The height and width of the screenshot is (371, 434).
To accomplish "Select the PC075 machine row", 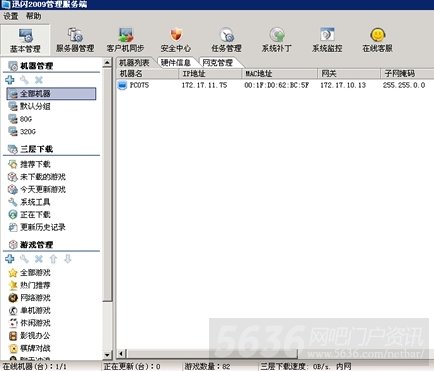I will tap(275, 85).
